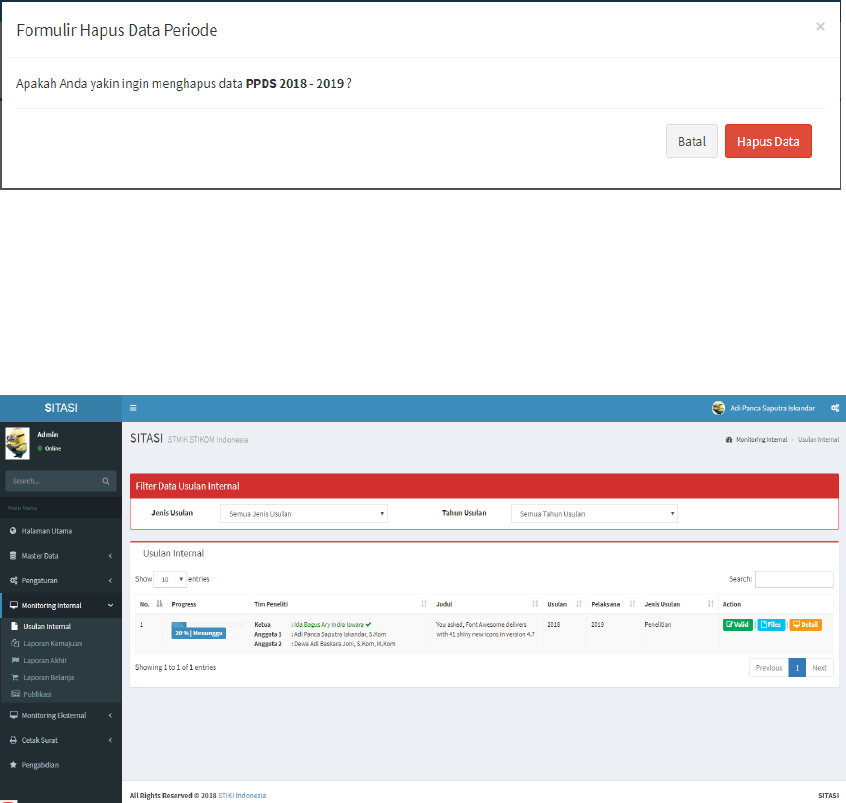
Task: Click the user avatar icon in top bar
Action: click(x=718, y=408)
